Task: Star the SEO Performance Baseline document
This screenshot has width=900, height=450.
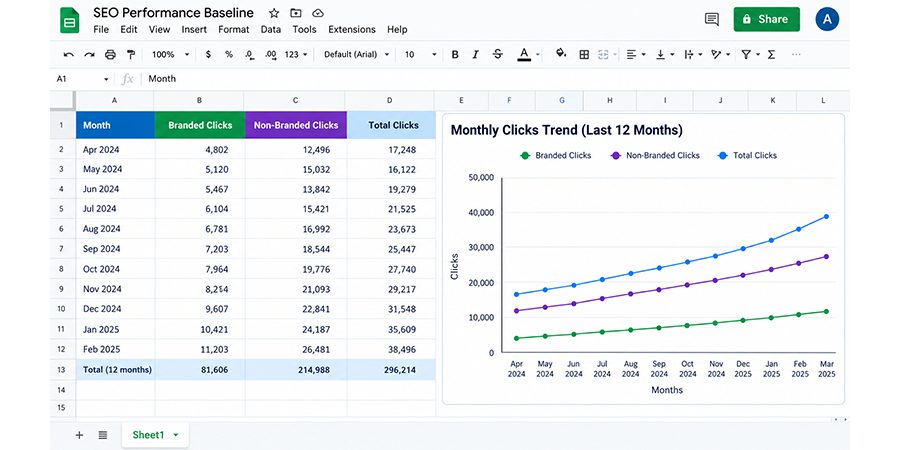Action: (274, 13)
